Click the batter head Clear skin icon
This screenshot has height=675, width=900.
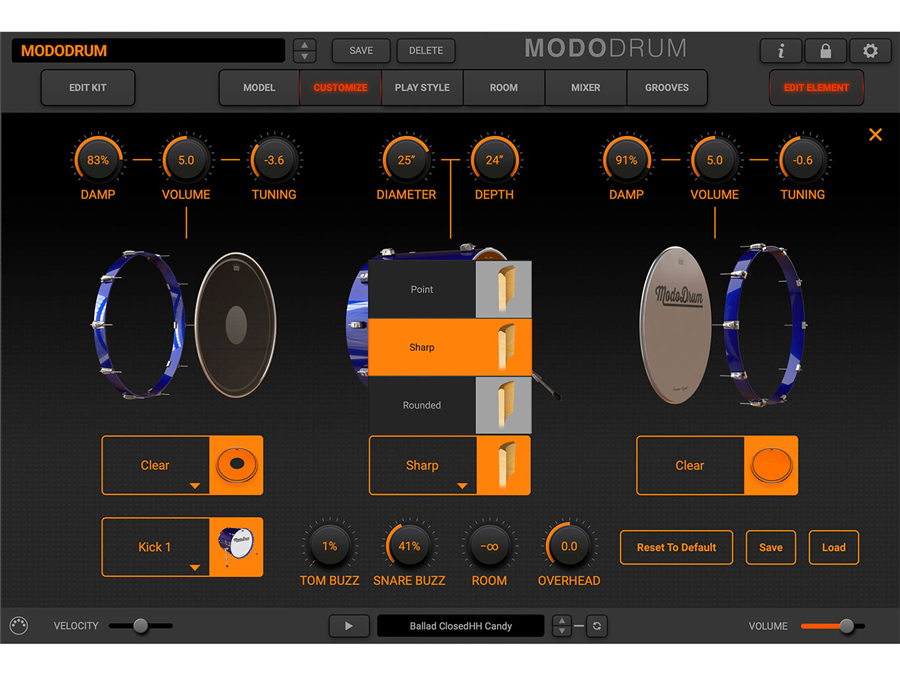236,465
